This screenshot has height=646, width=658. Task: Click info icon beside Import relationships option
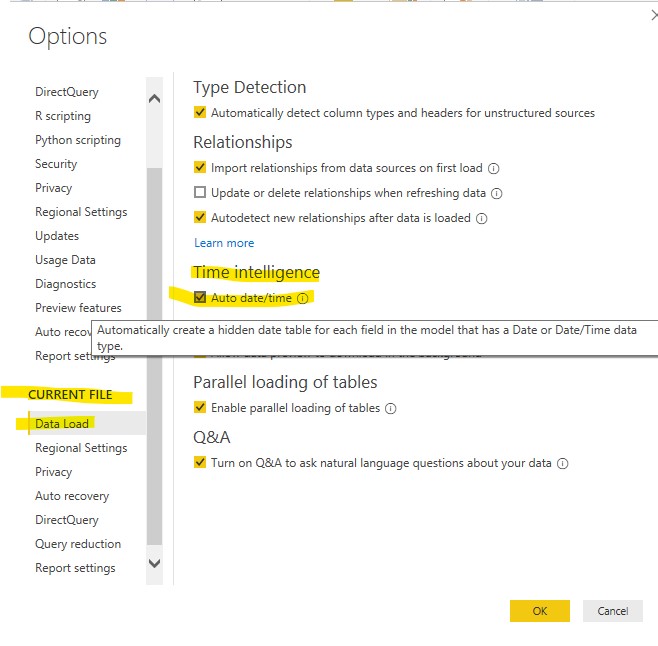pos(494,169)
